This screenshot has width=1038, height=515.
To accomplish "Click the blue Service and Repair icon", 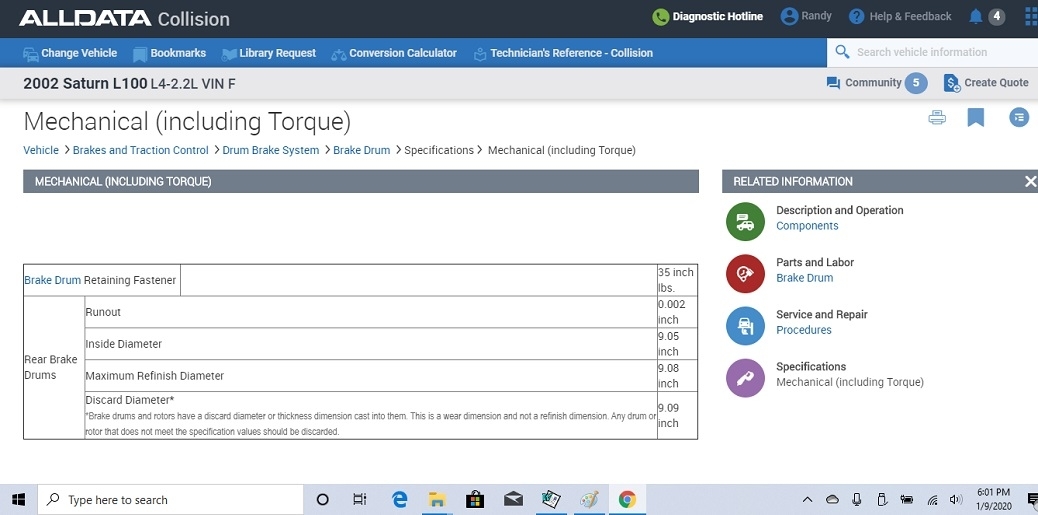I will pyautogui.click(x=745, y=326).
